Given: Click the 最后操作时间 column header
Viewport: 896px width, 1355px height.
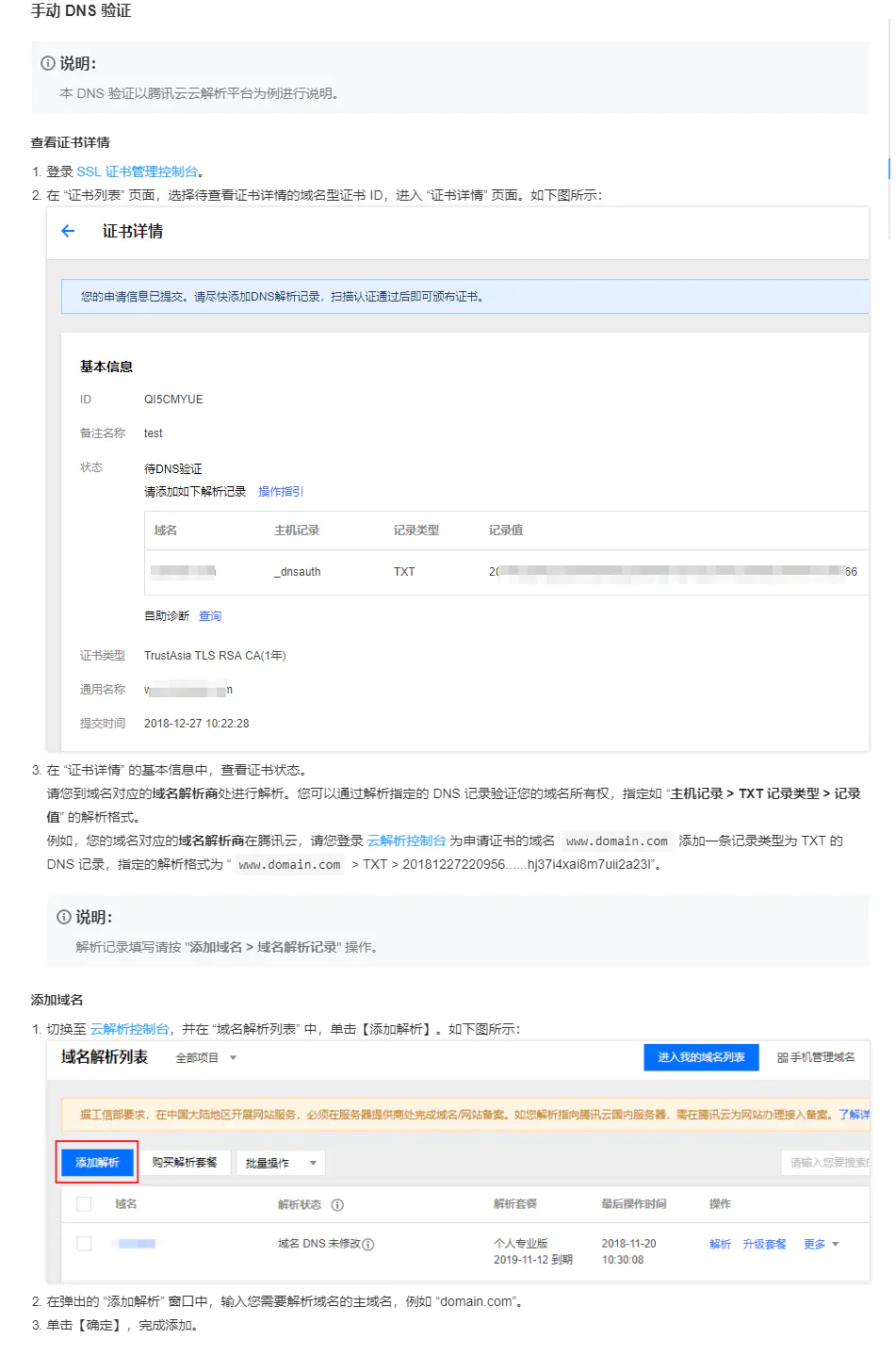Looking at the screenshot, I should click(634, 1204).
